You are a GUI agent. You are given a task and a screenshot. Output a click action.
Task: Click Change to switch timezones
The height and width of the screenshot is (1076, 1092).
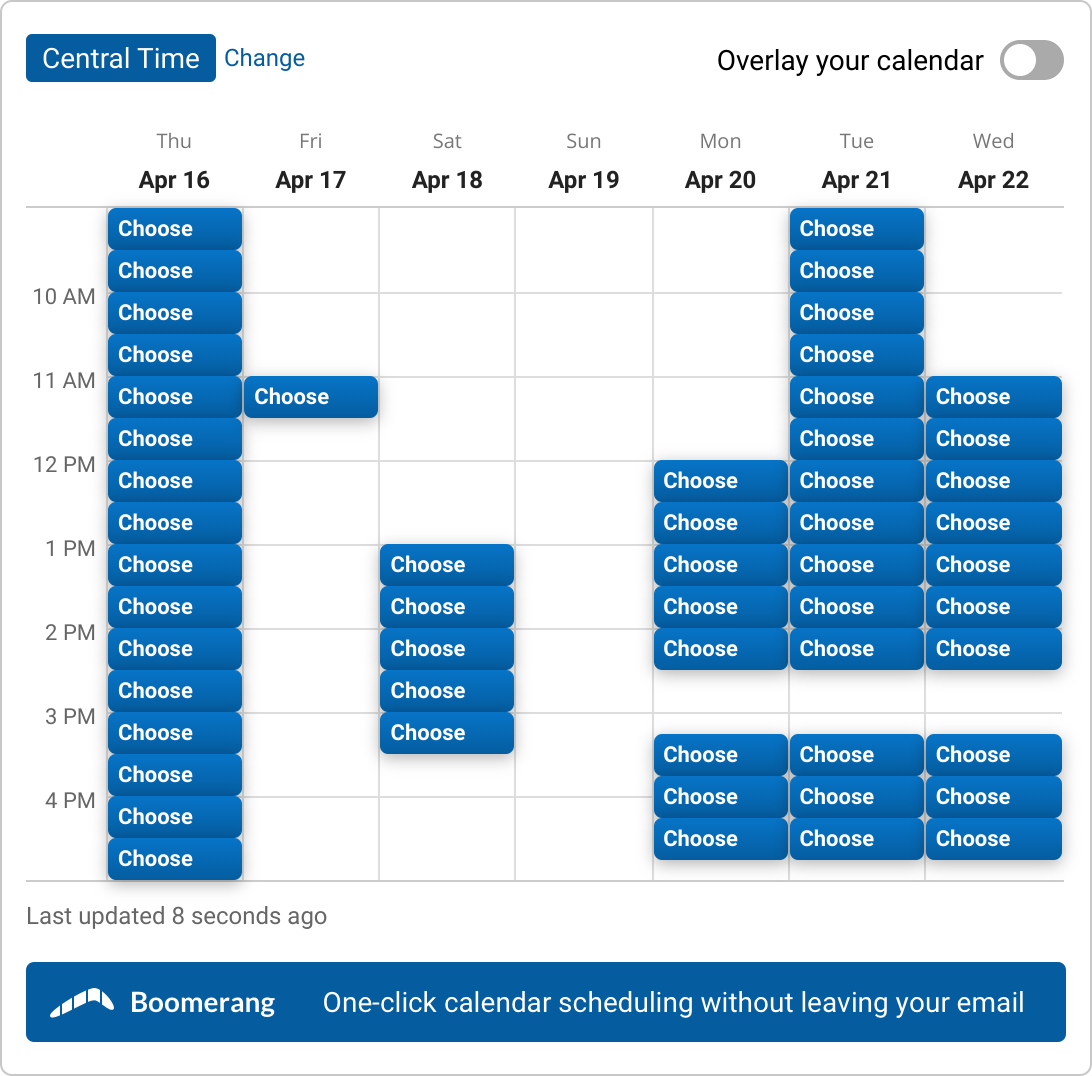tap(264, 58)
